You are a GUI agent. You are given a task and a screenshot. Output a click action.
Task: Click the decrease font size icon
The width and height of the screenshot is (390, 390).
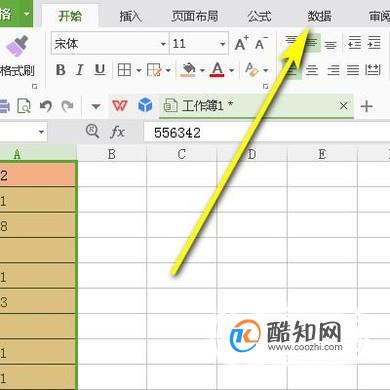(261, 43)
